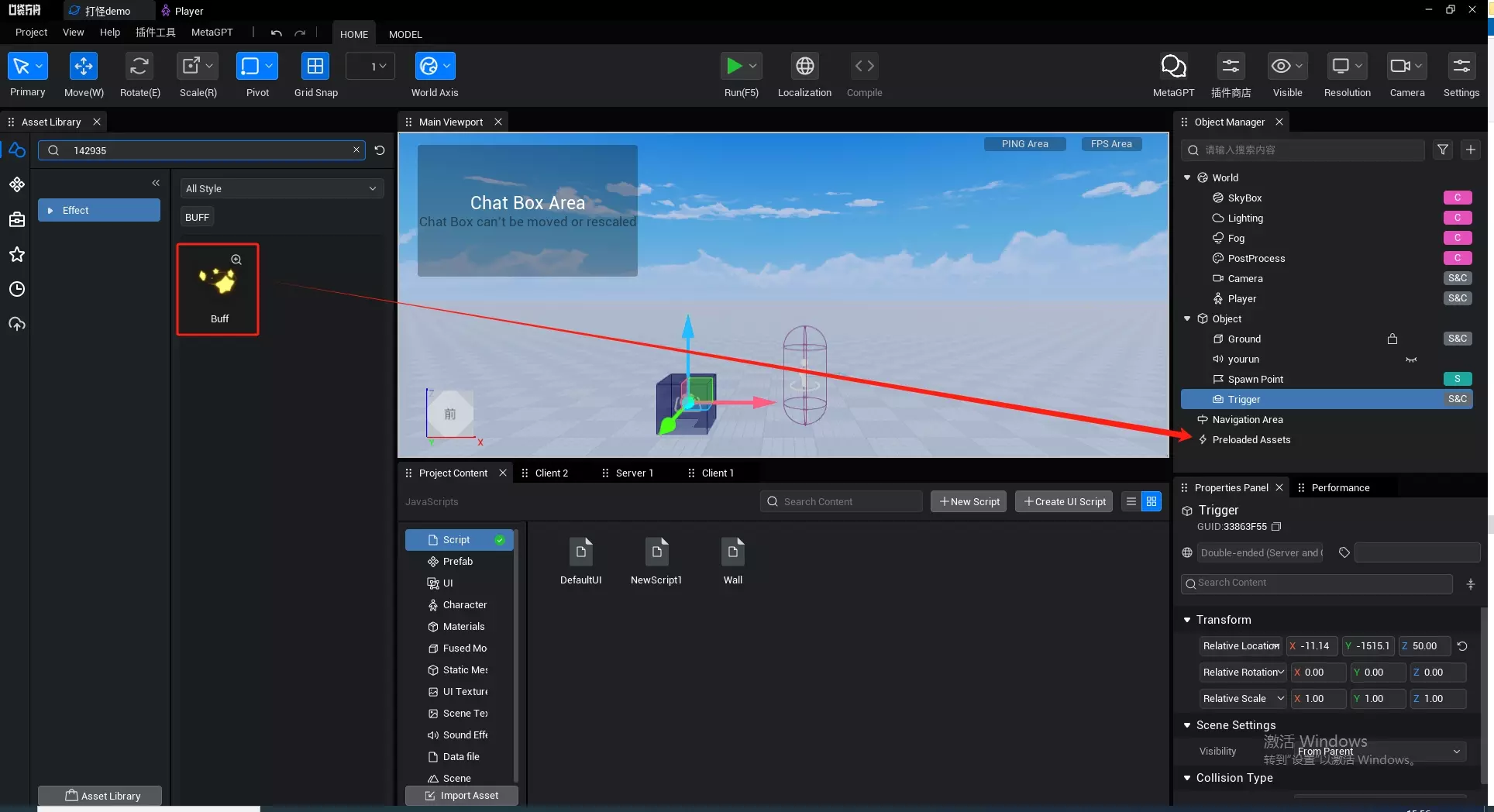Collapse the asset category sidebar
The image size is (1494, 812).
click(x=156, y=183)
